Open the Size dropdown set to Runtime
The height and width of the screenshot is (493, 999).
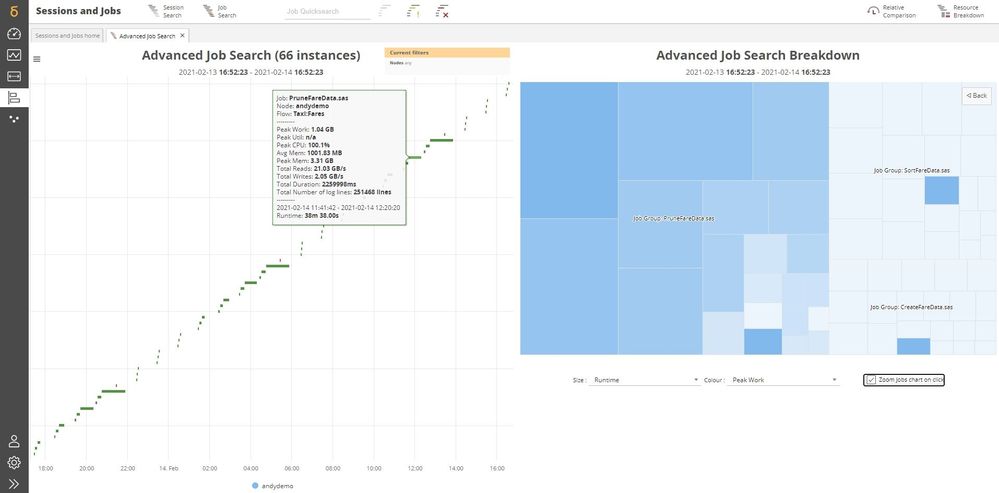point(645,380)
